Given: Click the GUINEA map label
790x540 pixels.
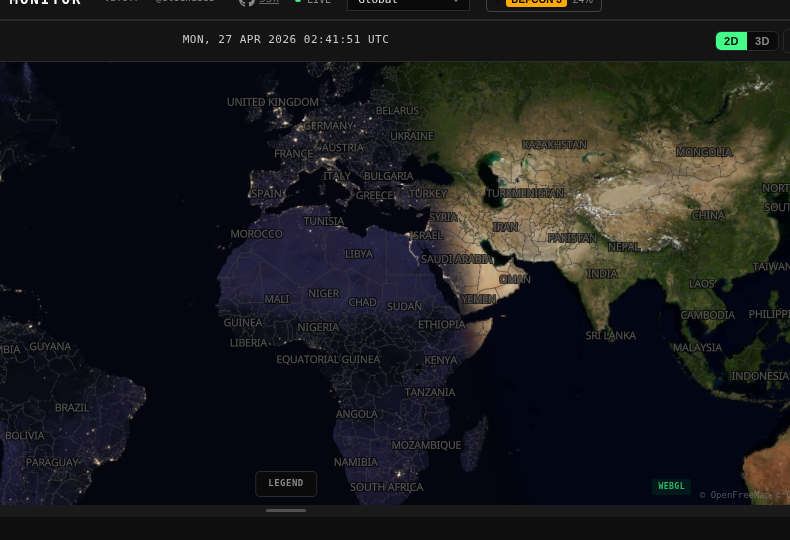Looking at the screenshot, I should (x=243, y=323).
